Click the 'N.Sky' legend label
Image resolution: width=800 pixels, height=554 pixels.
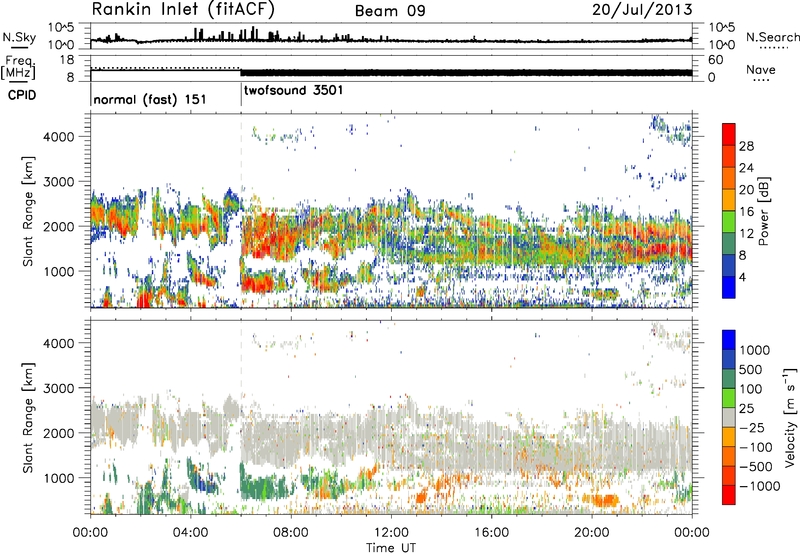tap(19, 37)
